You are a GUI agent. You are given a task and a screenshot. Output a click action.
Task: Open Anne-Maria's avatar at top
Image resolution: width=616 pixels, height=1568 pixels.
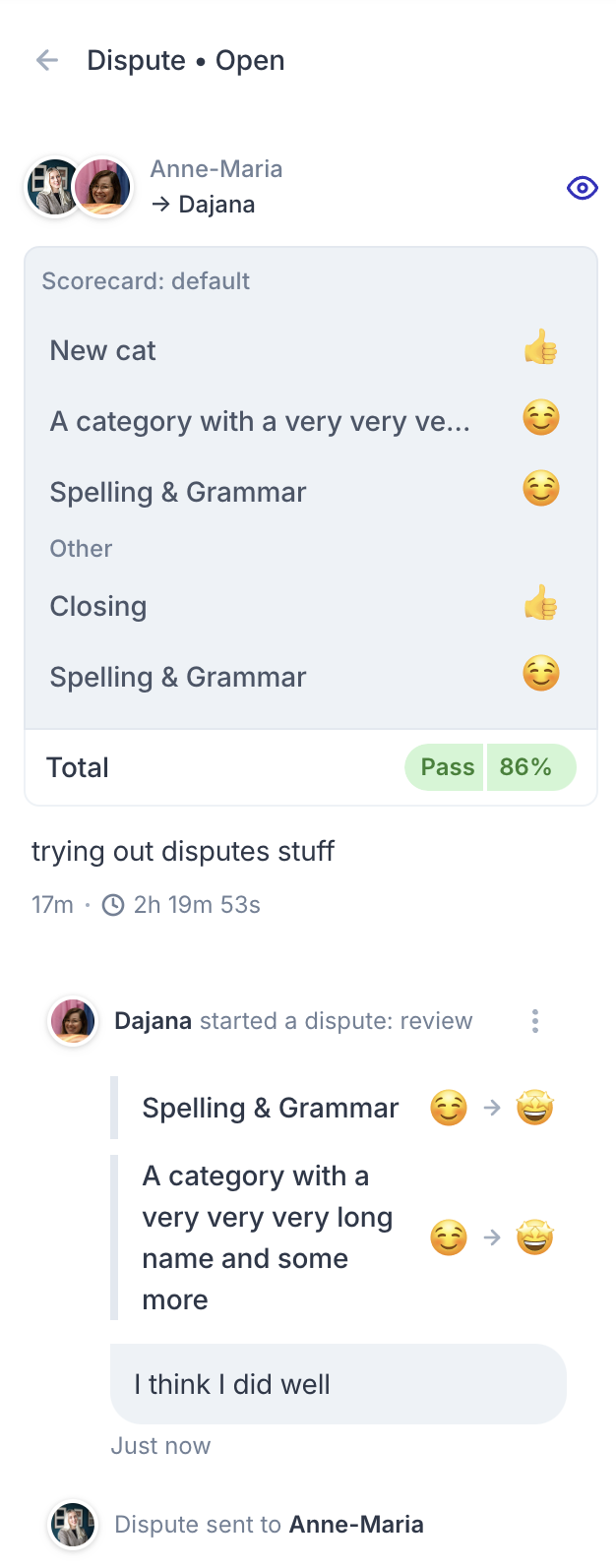[x=54, y=187]
